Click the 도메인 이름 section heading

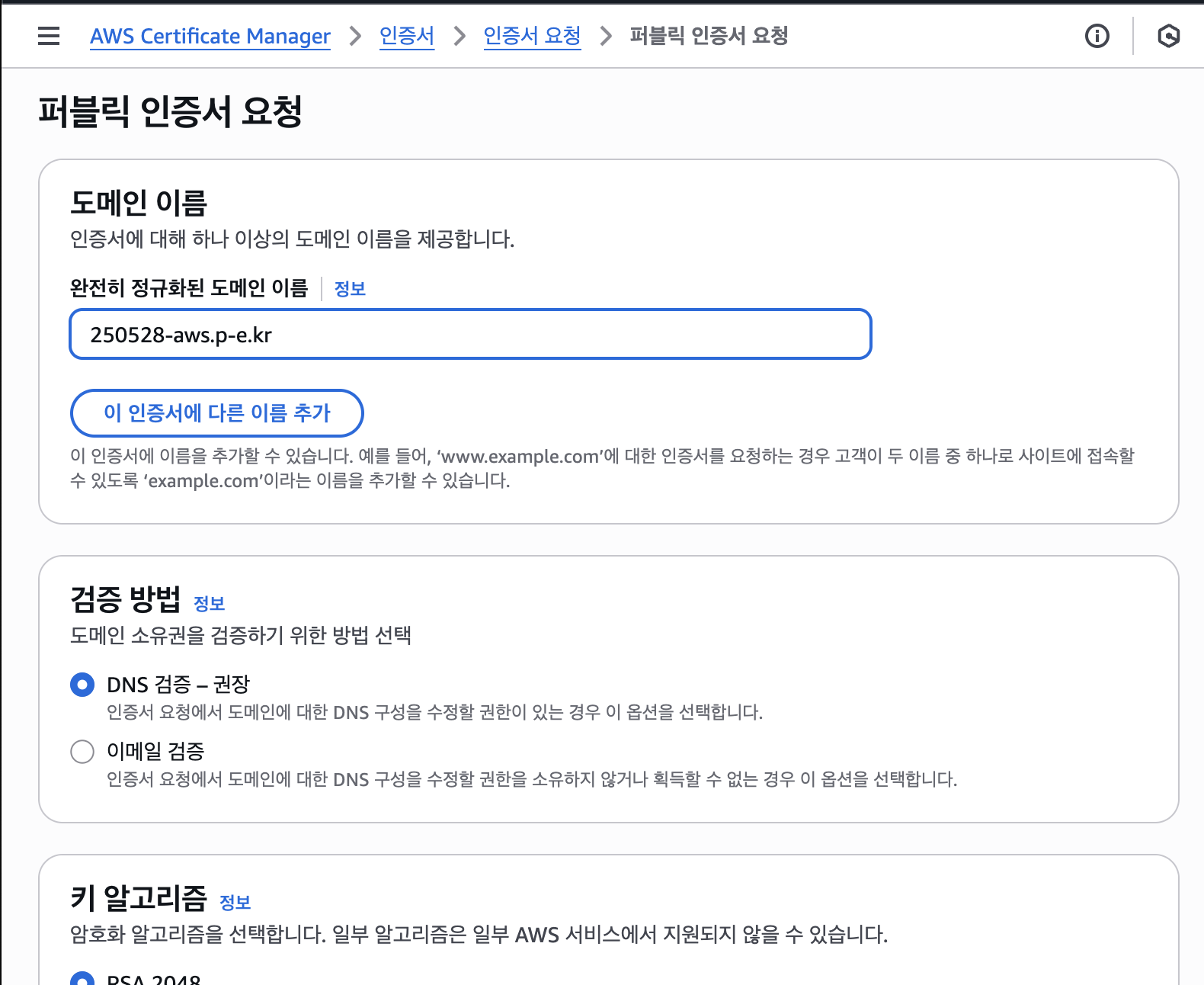click(139, 204)
